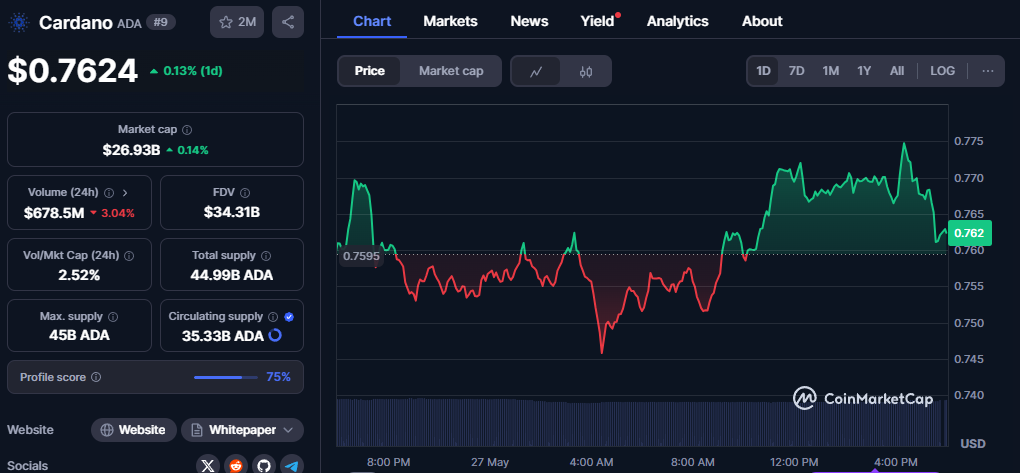Open the GitHub social link
1020x473 pixels.
264,466
